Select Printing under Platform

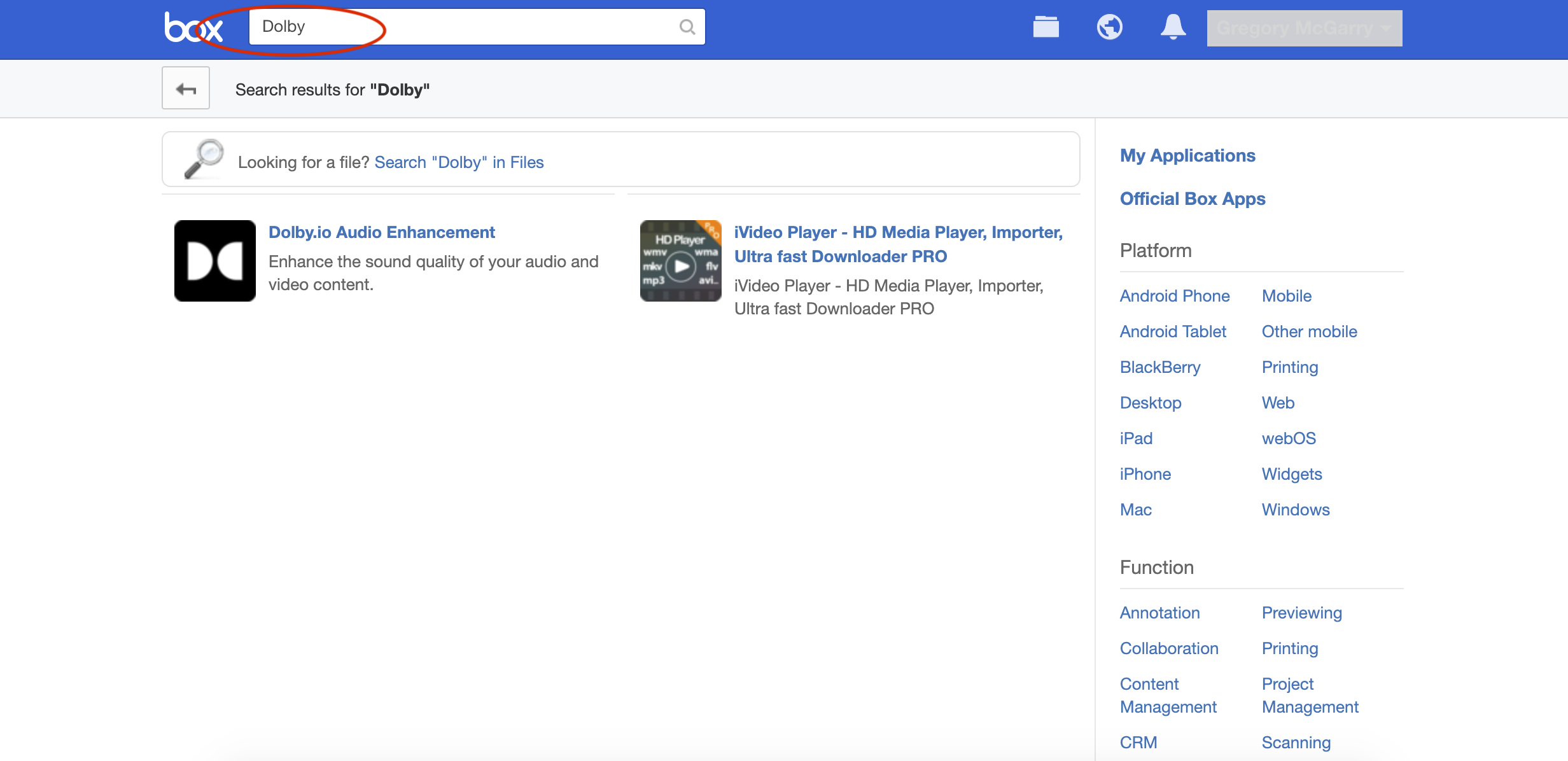pos(1290,367)
